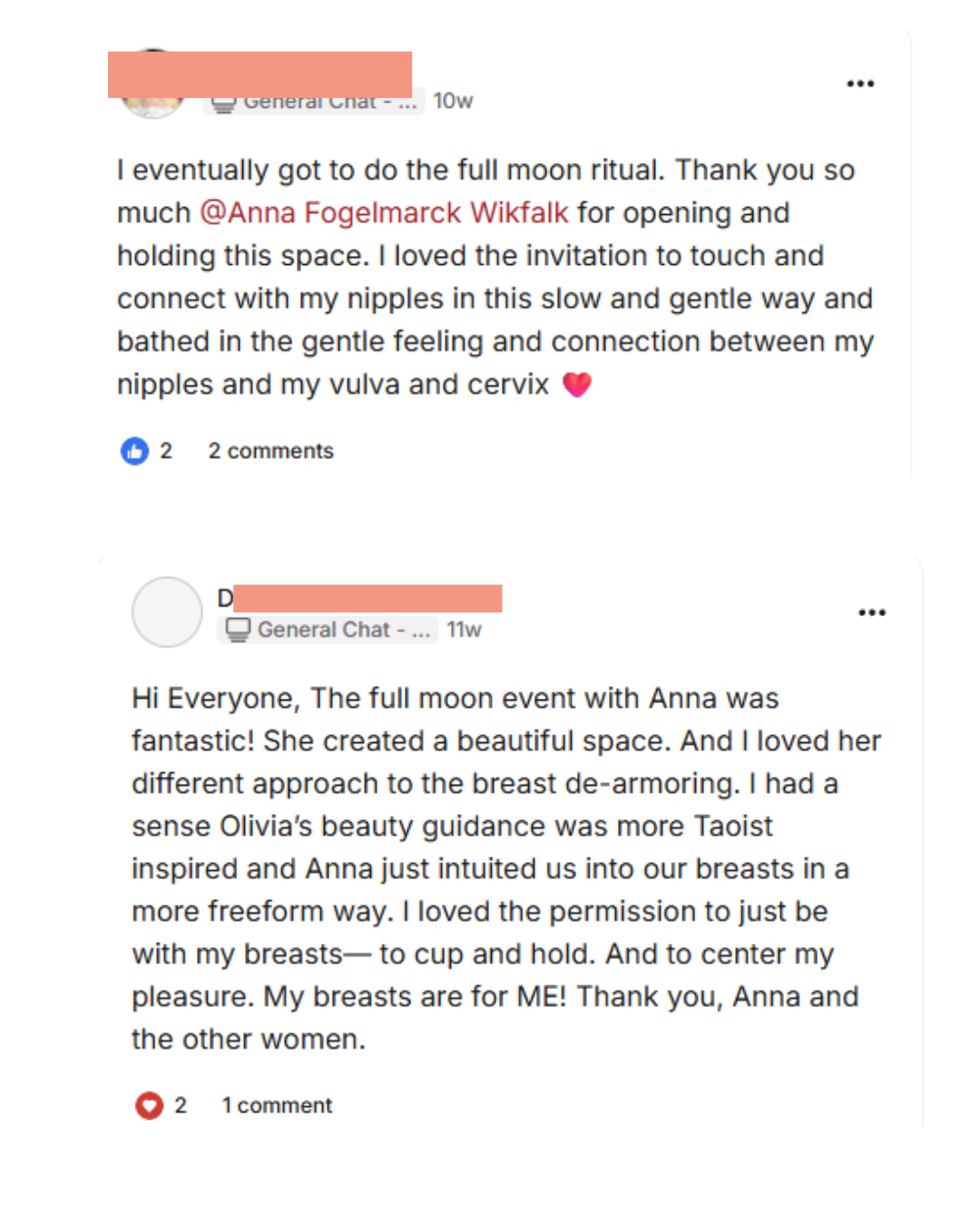Click the monitor icon beside the 11w General Chat tag

[x=238, y=630]
